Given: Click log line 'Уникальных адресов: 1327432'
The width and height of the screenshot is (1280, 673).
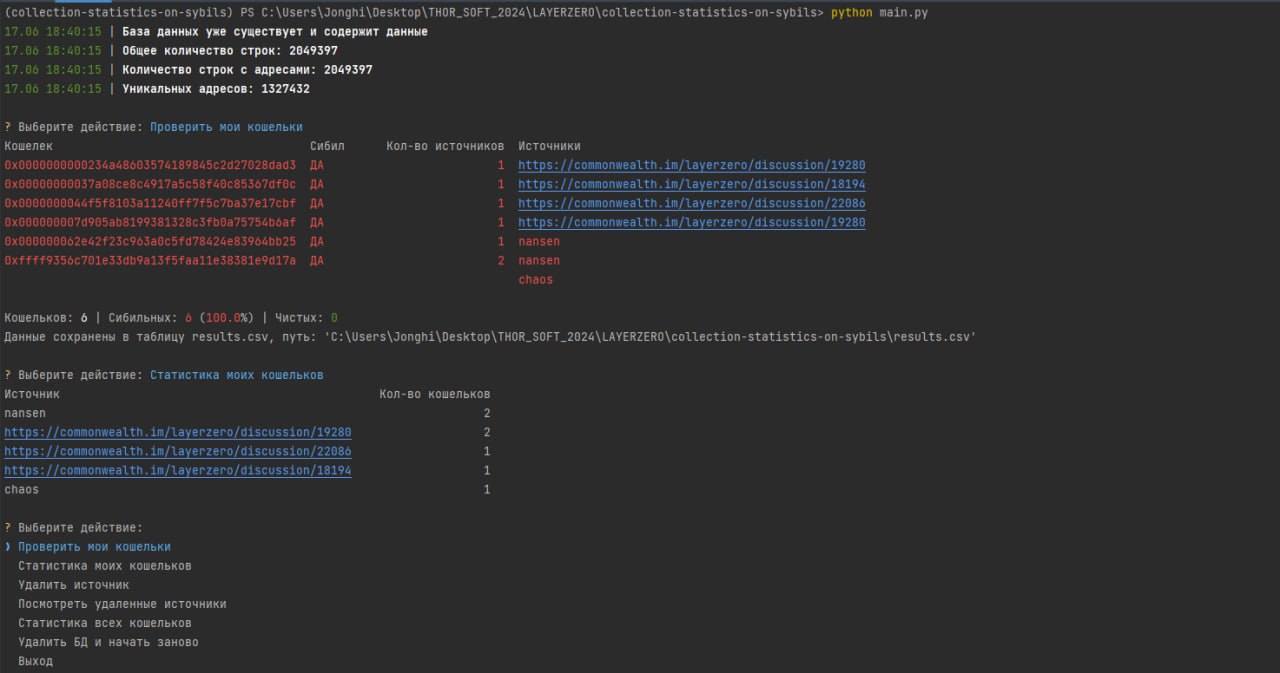Looking at the screenshot, I should 216,89.
